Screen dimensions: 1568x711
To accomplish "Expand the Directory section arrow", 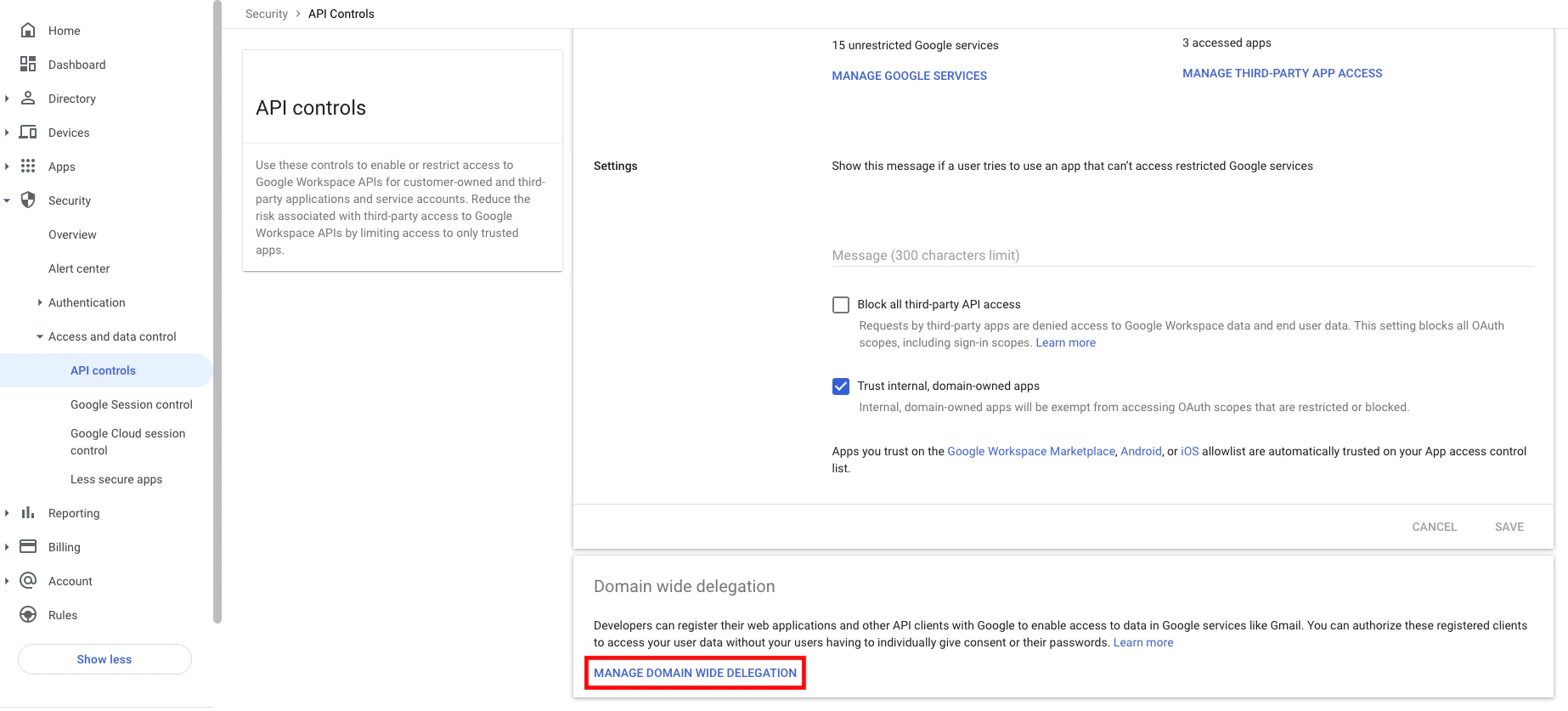I will [x=7, y=99].
